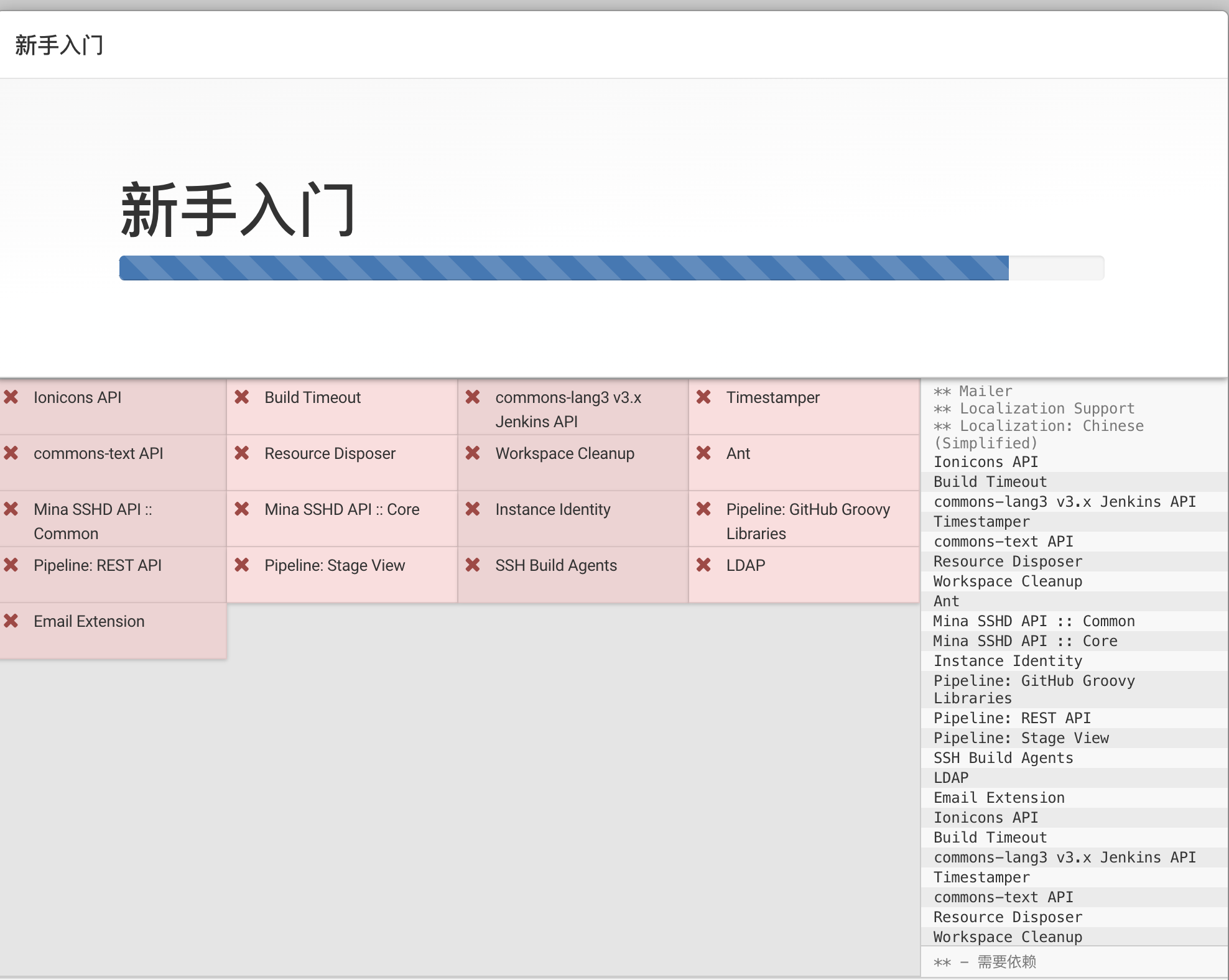
Task: Click the failure X beside Mina SSHD API :: Core
Action: 242,509
